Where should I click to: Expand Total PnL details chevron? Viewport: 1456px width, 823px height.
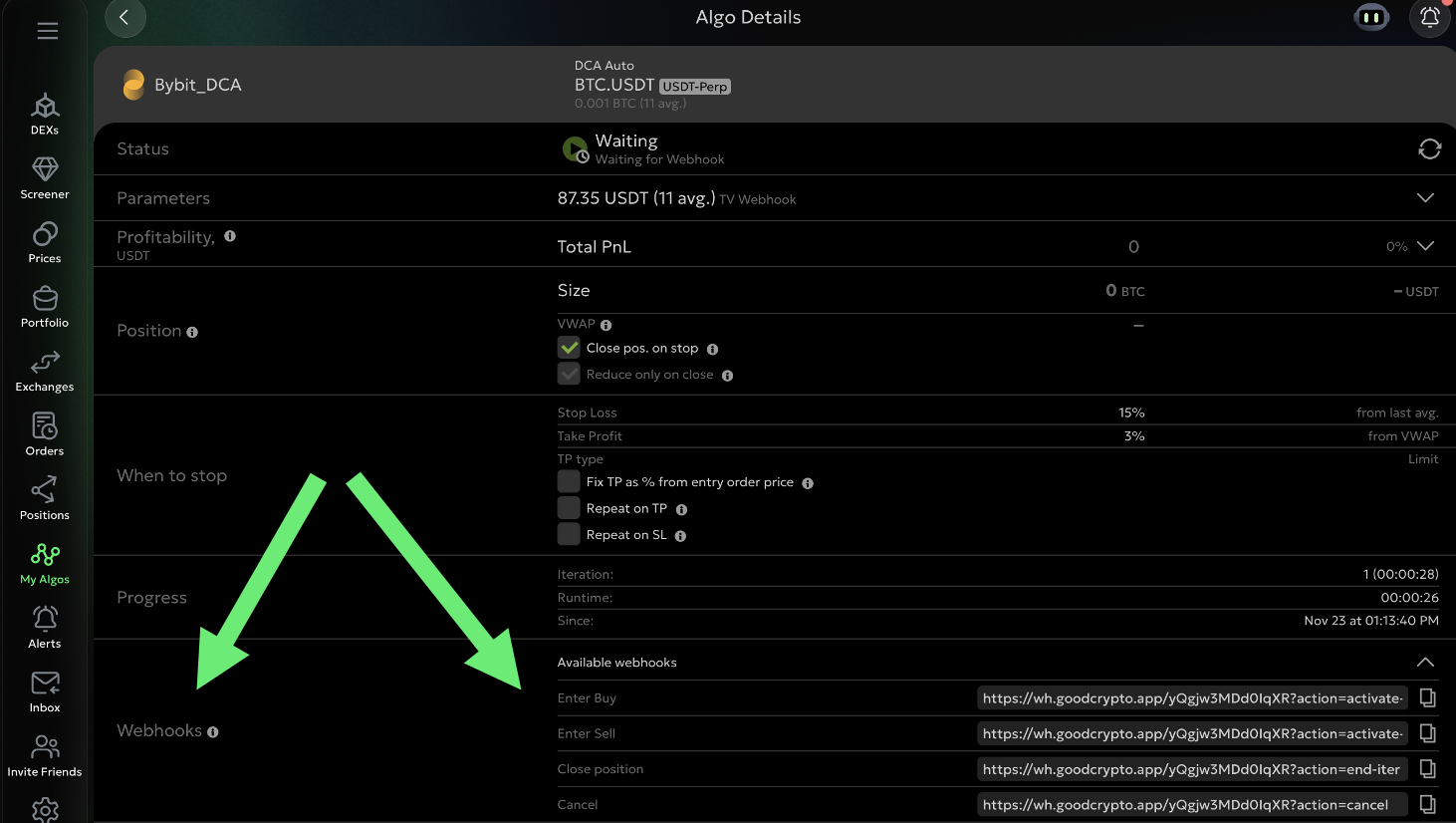[x=1425, y=246]
